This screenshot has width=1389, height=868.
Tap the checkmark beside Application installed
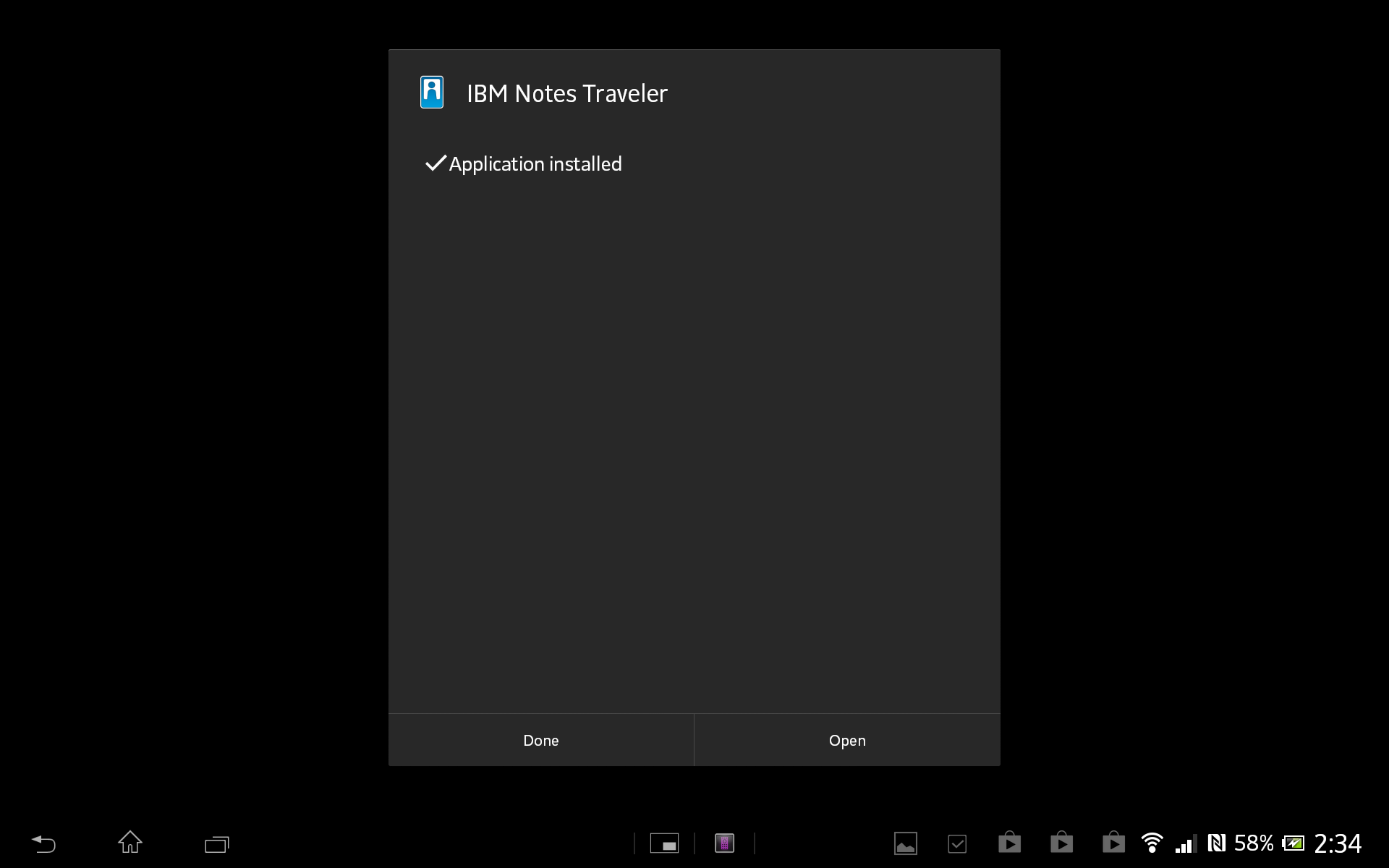pos(436,163)
